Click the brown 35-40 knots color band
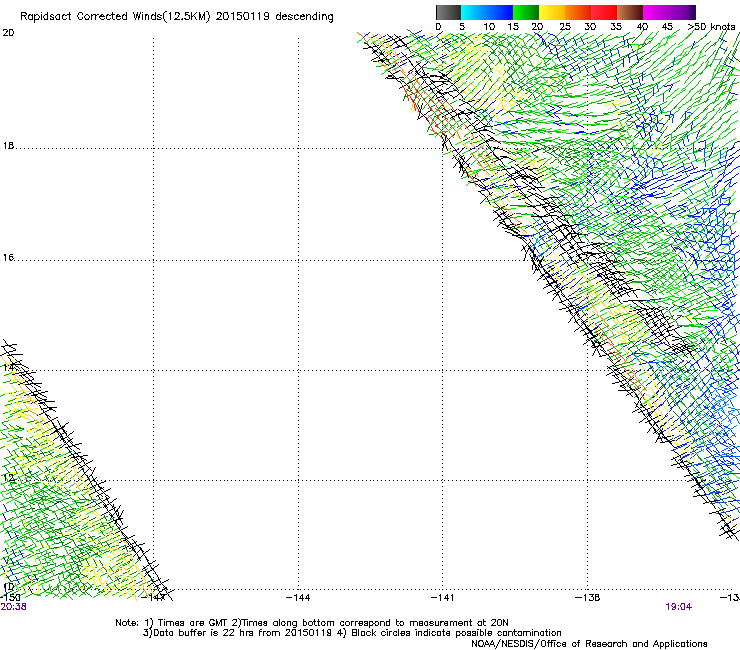 pos(630,12)
